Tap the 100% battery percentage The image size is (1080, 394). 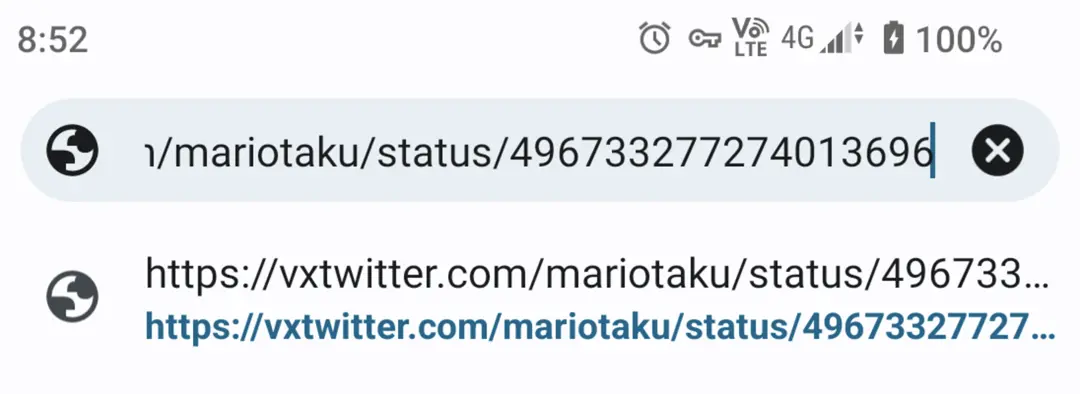tap(959, 40)
